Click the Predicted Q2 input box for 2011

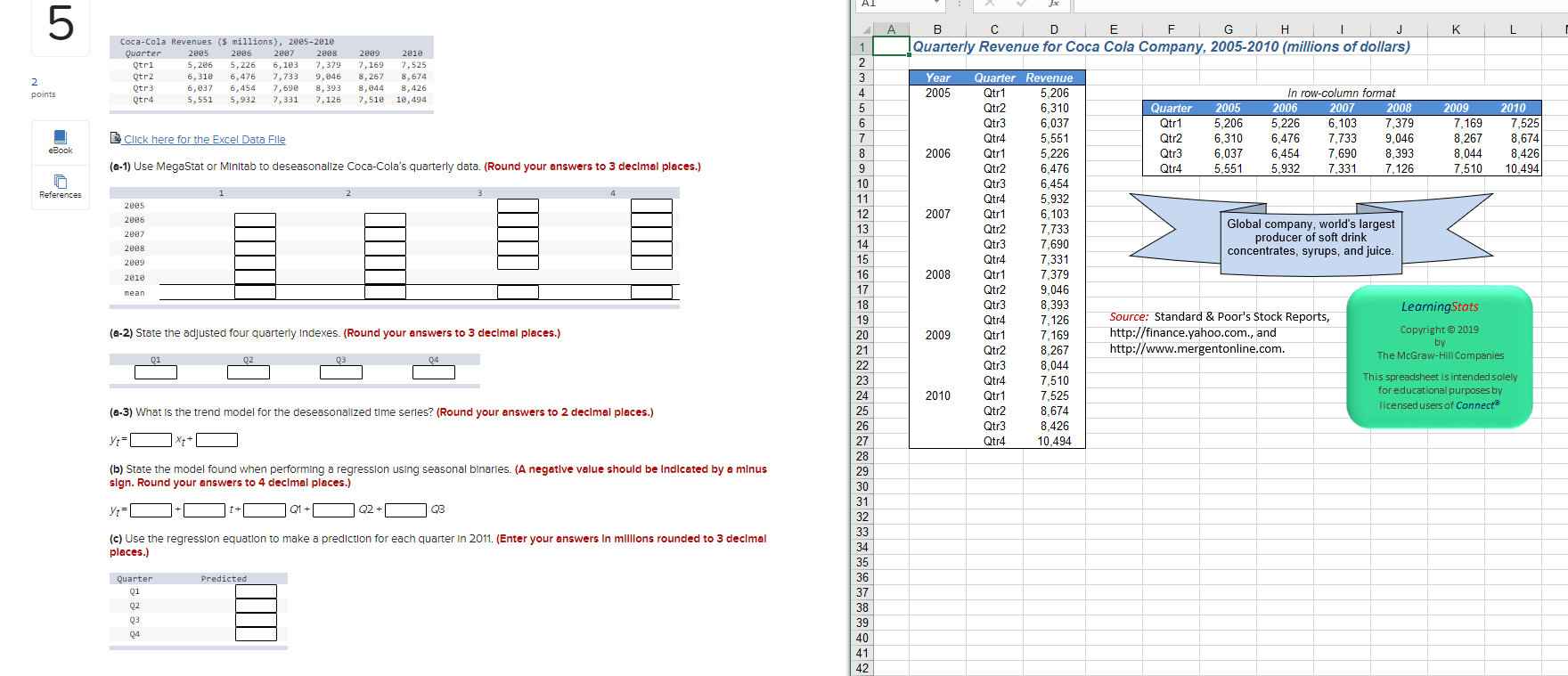coord(256,606)
